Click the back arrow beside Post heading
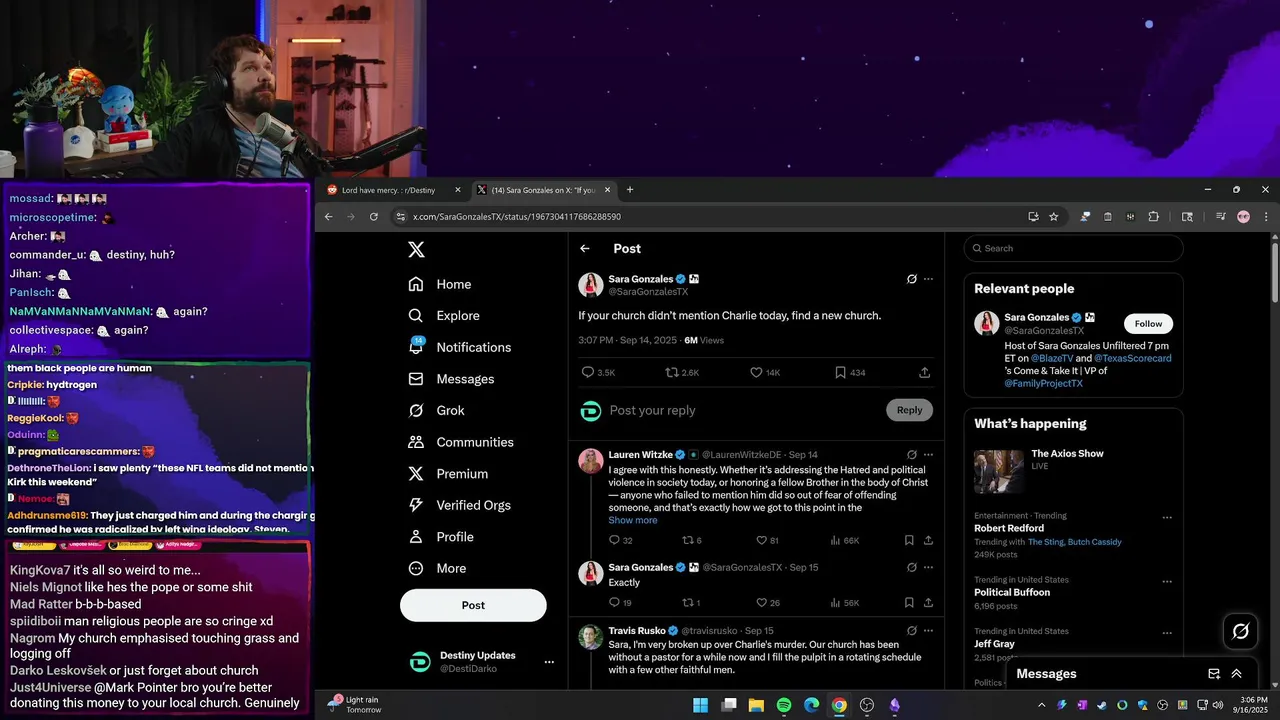 point(585,249)
